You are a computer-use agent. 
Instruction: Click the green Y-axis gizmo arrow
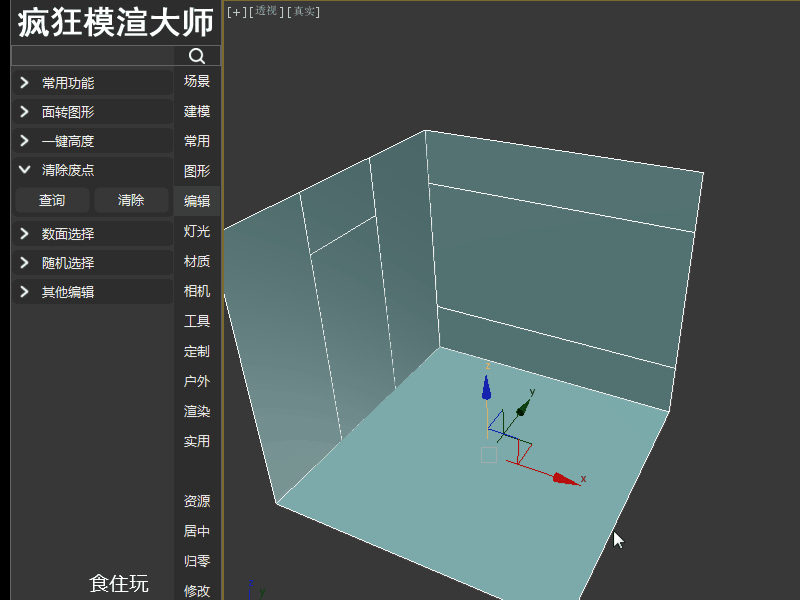click(x=523, y=408)
